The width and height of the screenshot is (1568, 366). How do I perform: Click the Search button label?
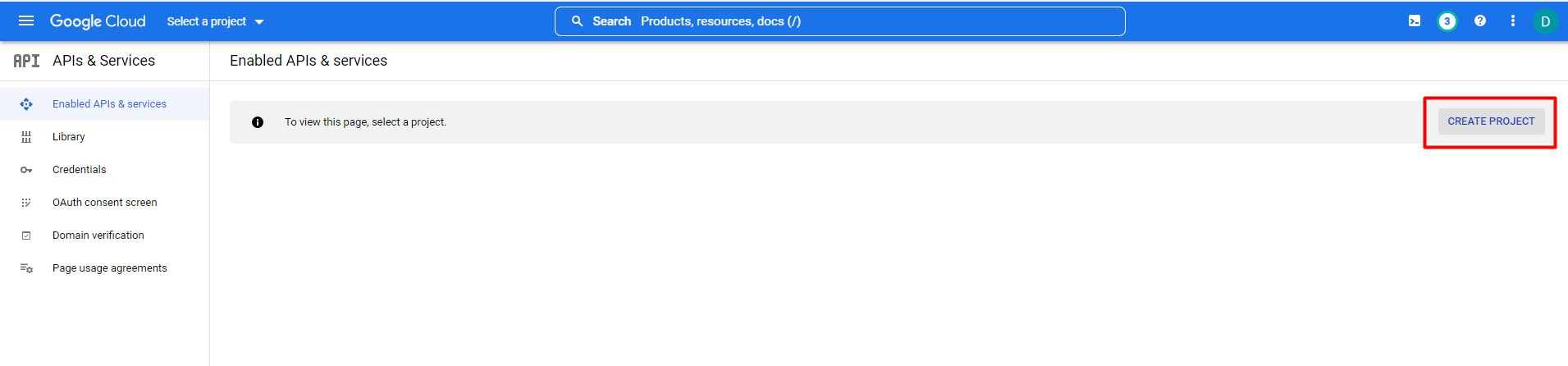click(x=612, y=21)
